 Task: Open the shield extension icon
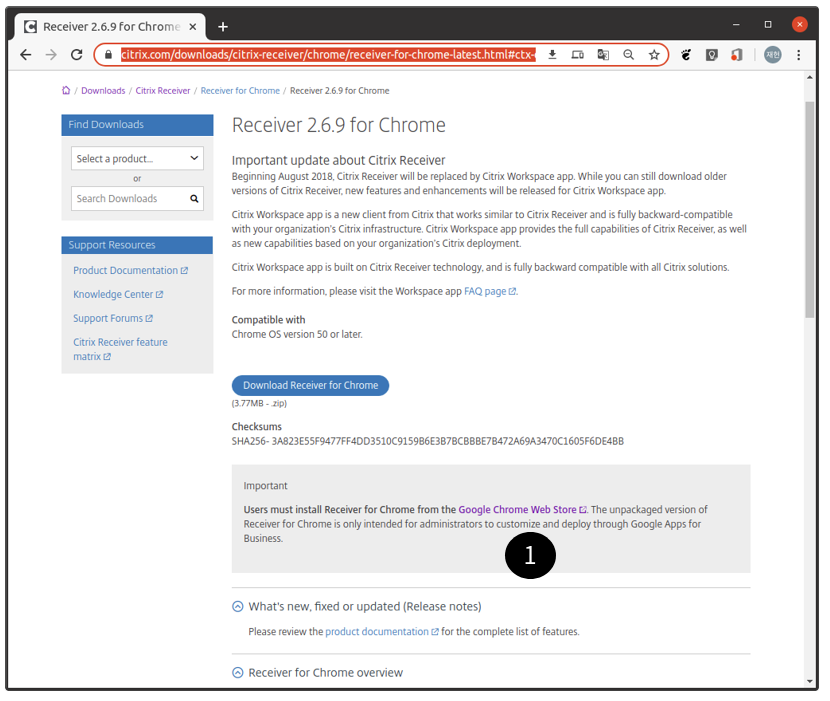click(711, 55)
